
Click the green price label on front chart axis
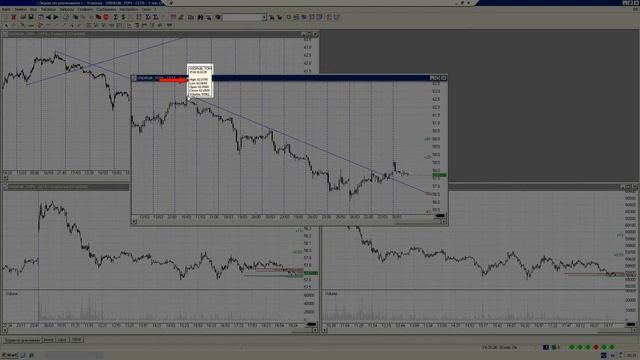point(440,175)
